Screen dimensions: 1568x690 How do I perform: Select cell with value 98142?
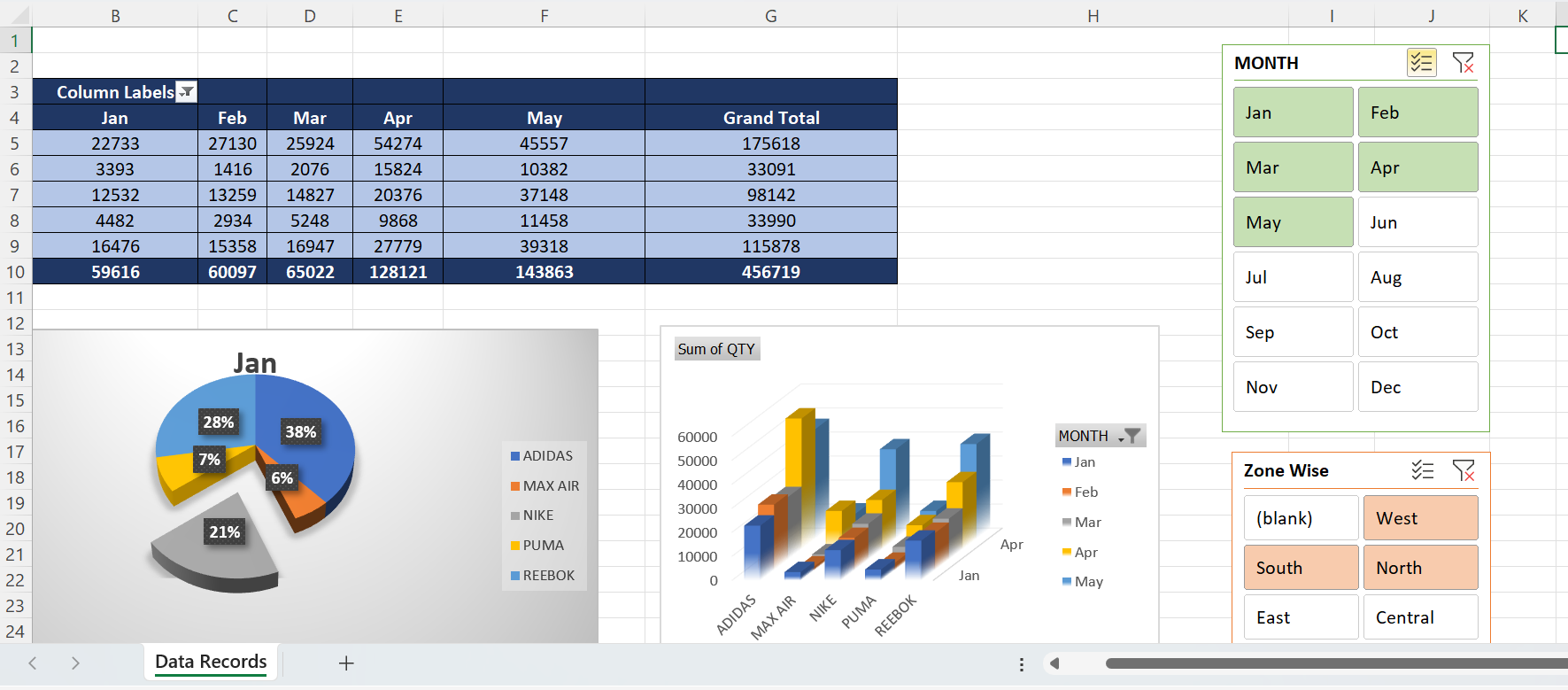[771, 195]
